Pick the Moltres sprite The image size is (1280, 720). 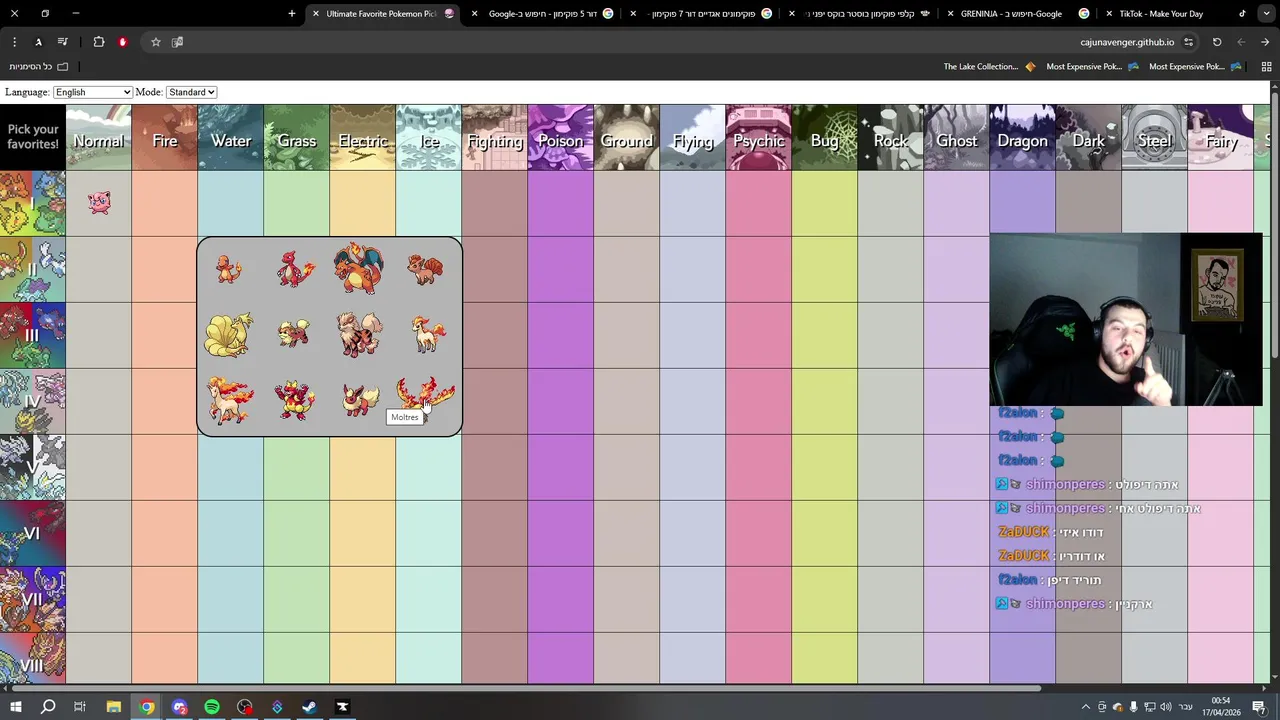(426, 395)
